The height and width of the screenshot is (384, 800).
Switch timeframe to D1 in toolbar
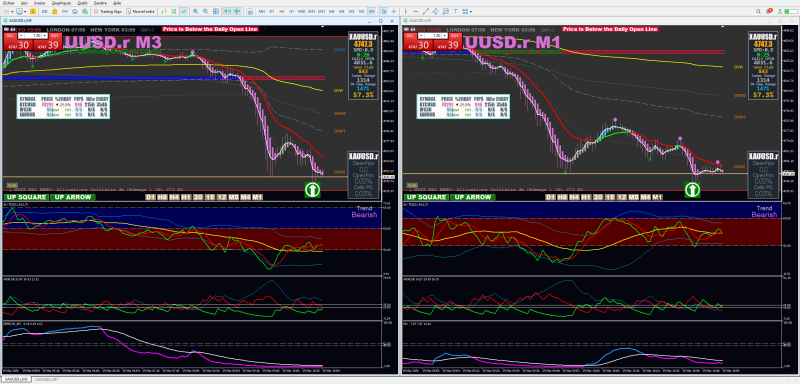271,11
